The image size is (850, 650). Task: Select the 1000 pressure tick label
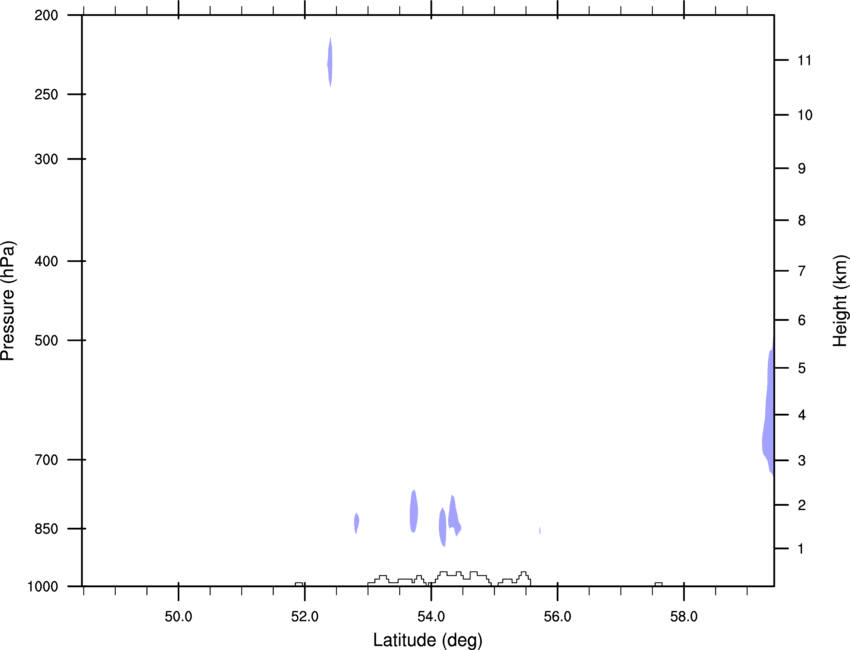point(43,587)
